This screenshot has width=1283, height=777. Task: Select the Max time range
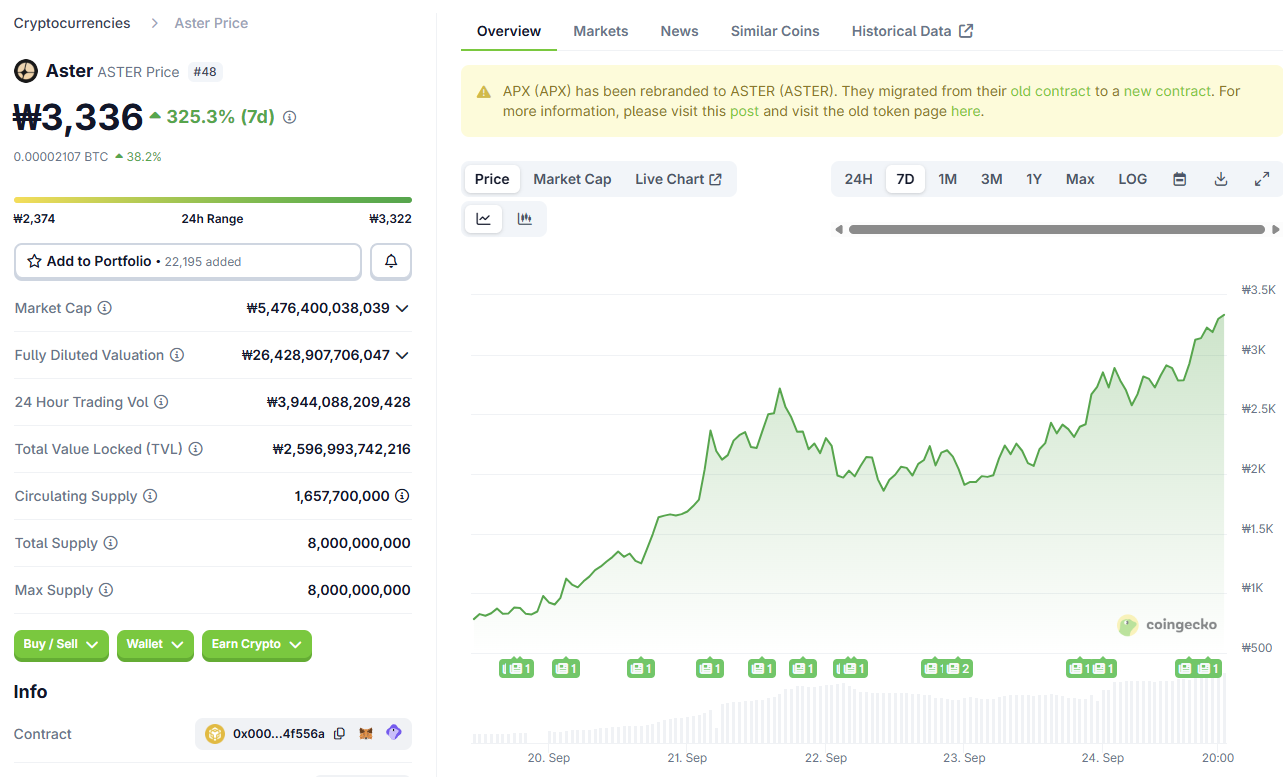click(x=1080, y=179)
